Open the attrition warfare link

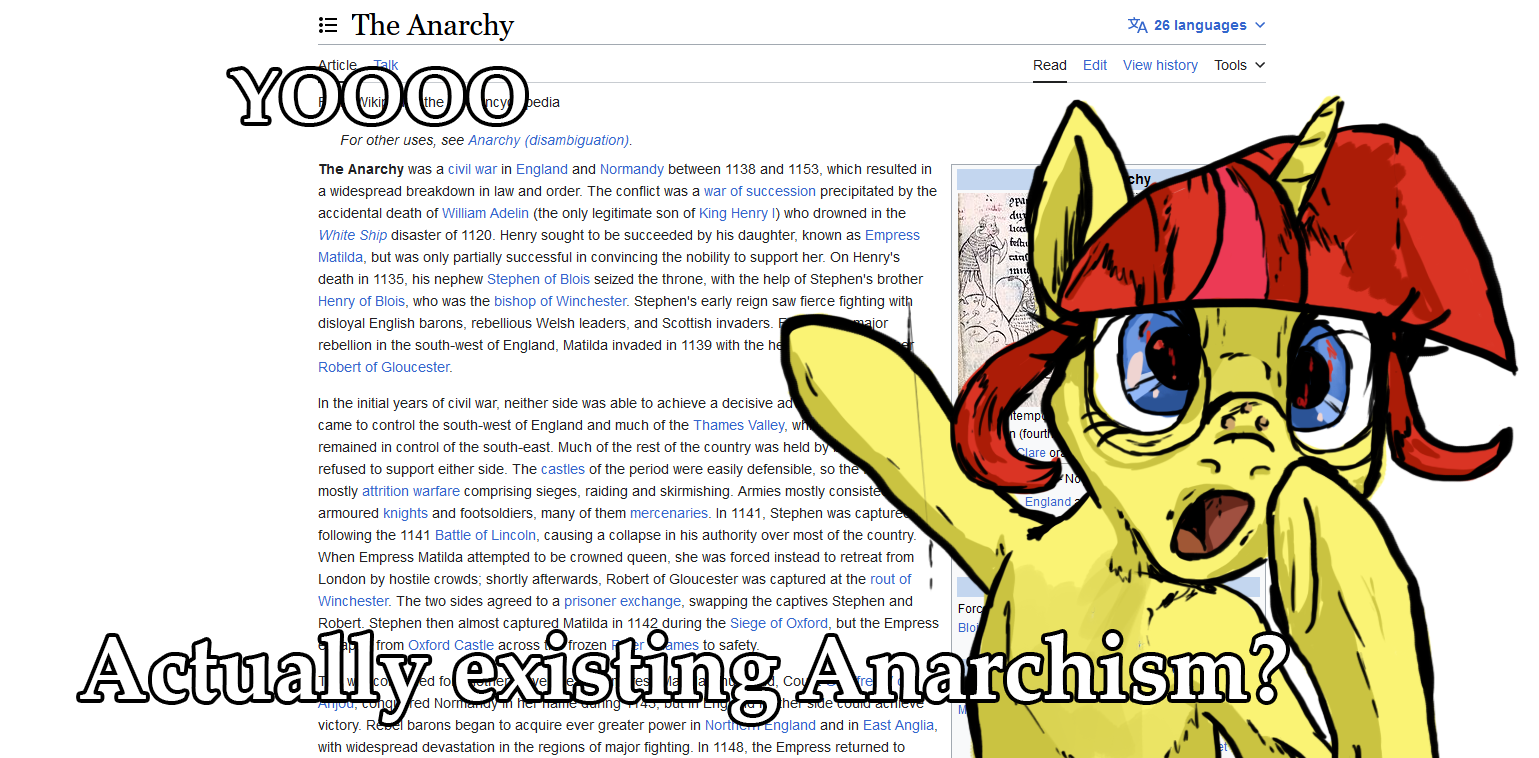click(411, 491)
